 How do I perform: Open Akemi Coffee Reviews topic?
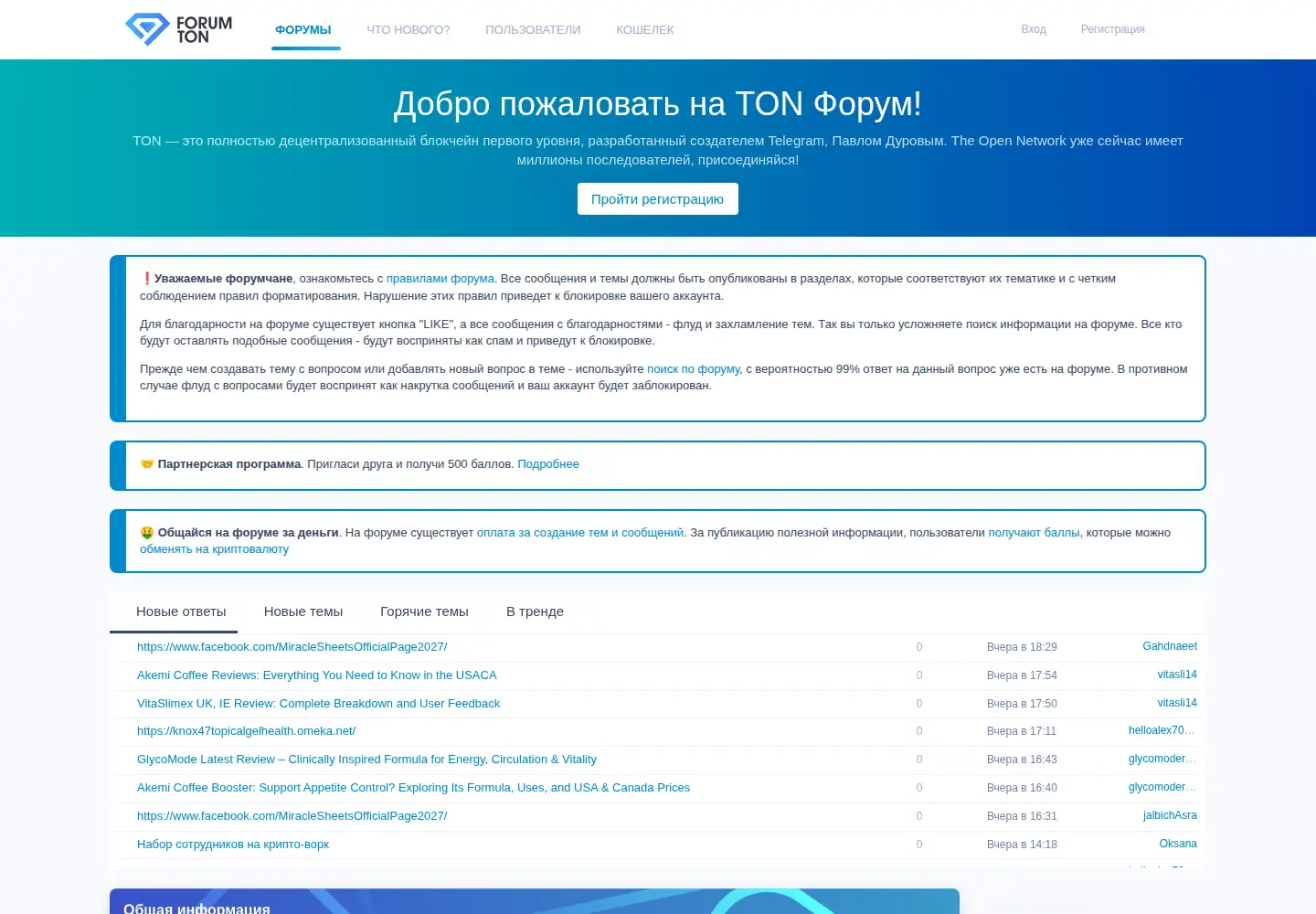point(317,675)
